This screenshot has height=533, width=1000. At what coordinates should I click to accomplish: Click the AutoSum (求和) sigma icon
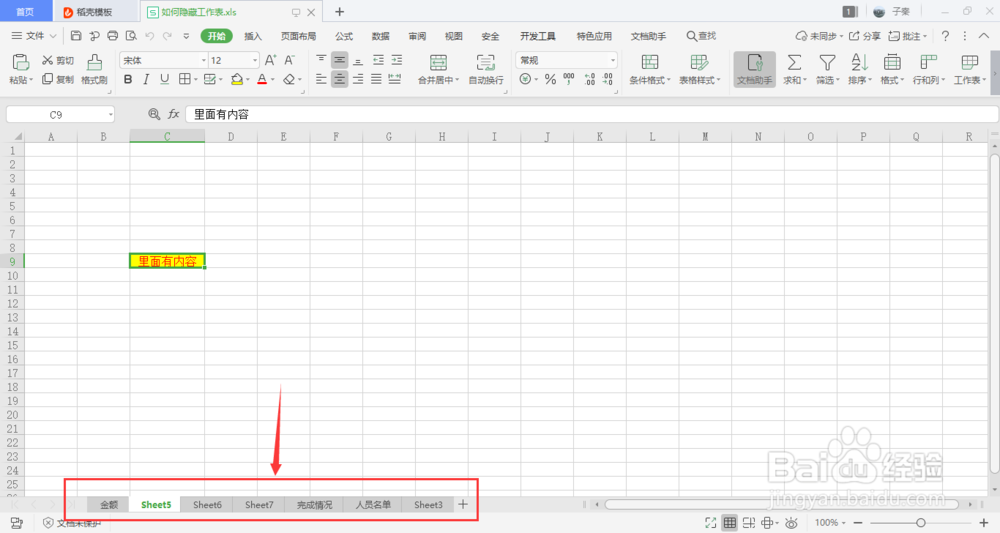[x=794, y=62]
